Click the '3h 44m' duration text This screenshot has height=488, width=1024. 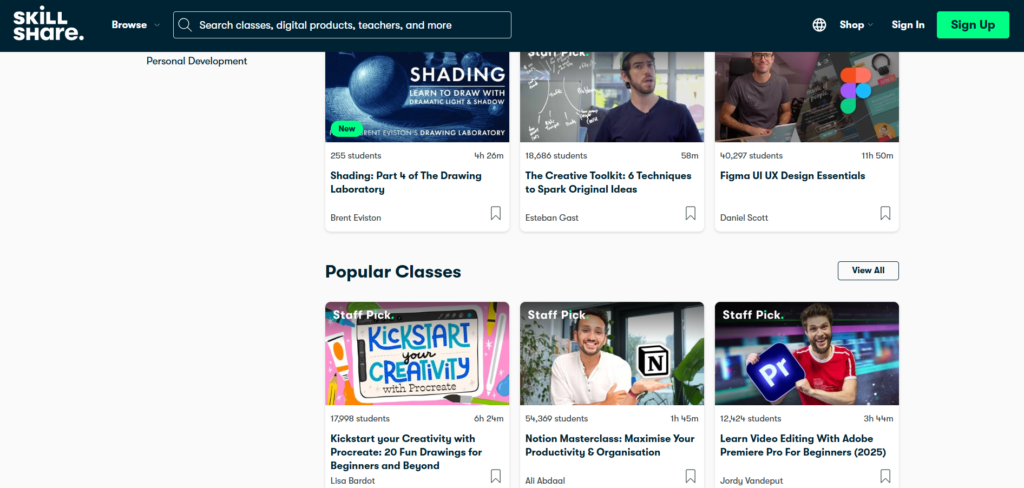[878, 418]
